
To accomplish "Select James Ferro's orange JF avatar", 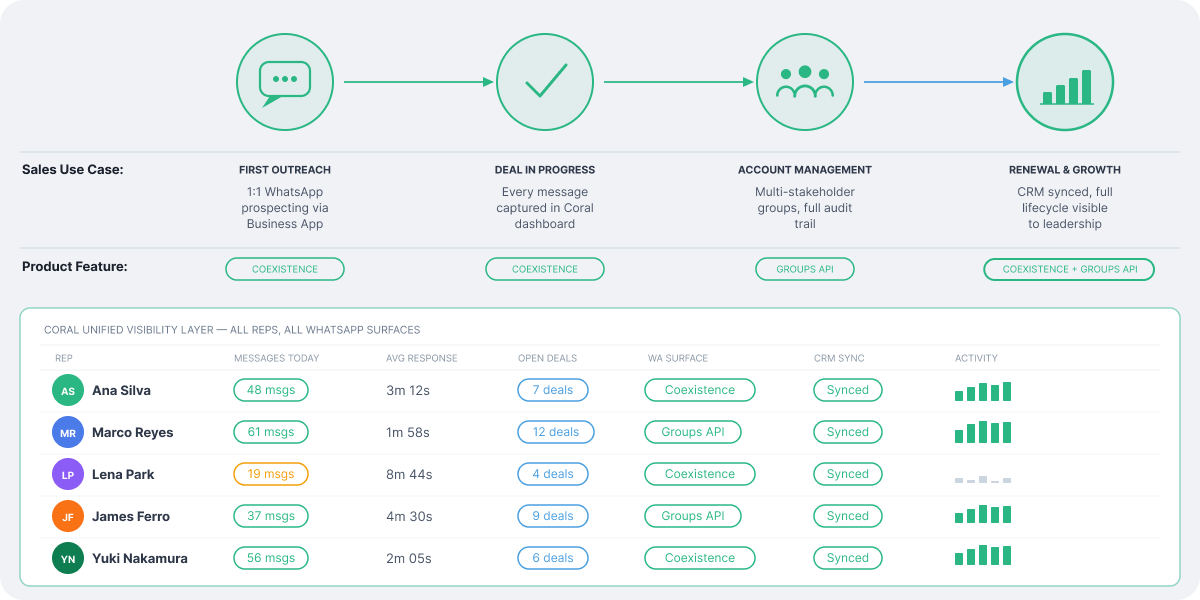I will (x=68, y=516).
